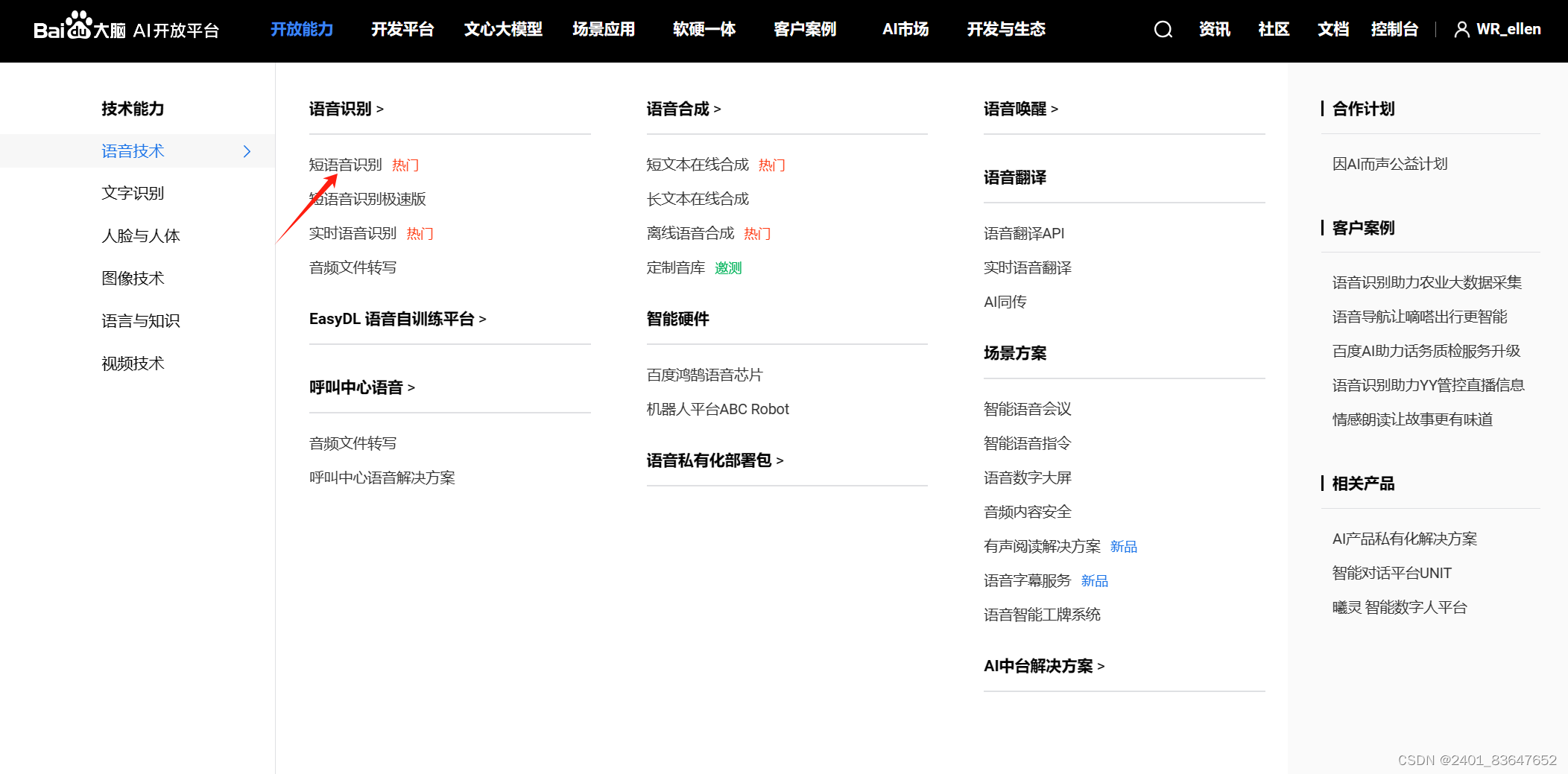Click the user avatar icon beside WR_ellen
The width and height of the screenshot is (1568, 774).
coord(1461,29)
